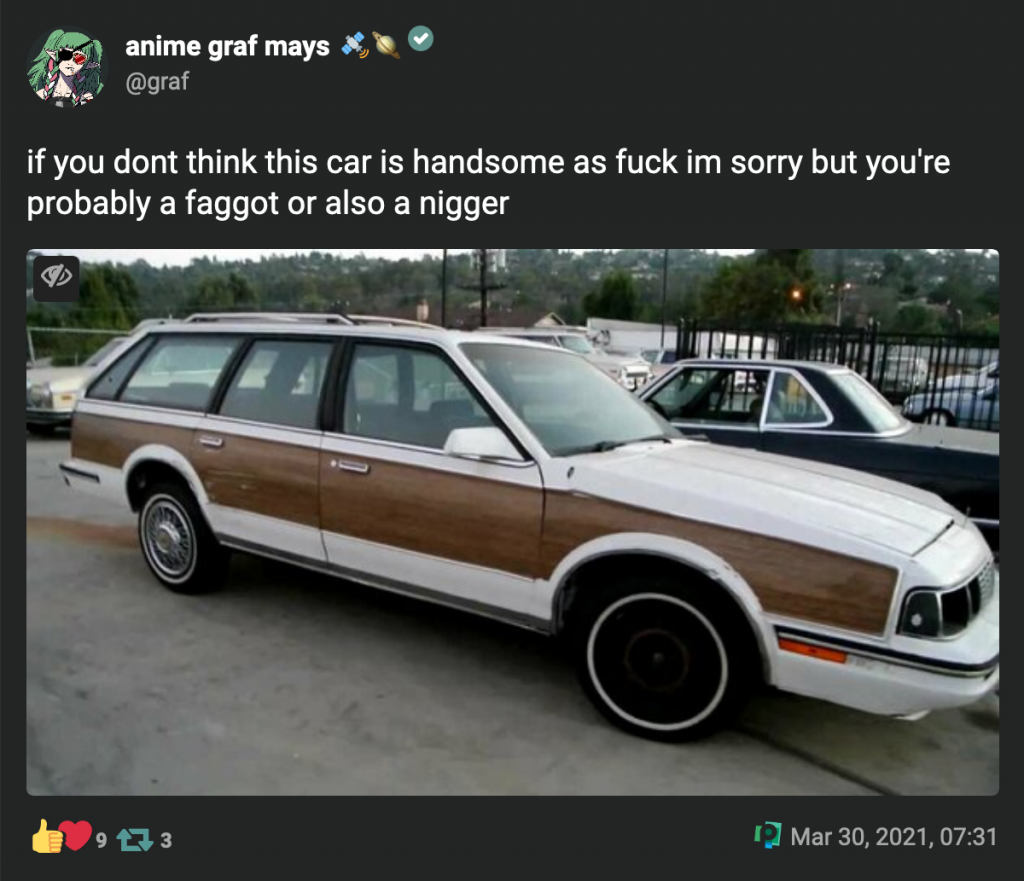Open the @graf handle link
Viewport: 1024px width, 881px height.
157,82
